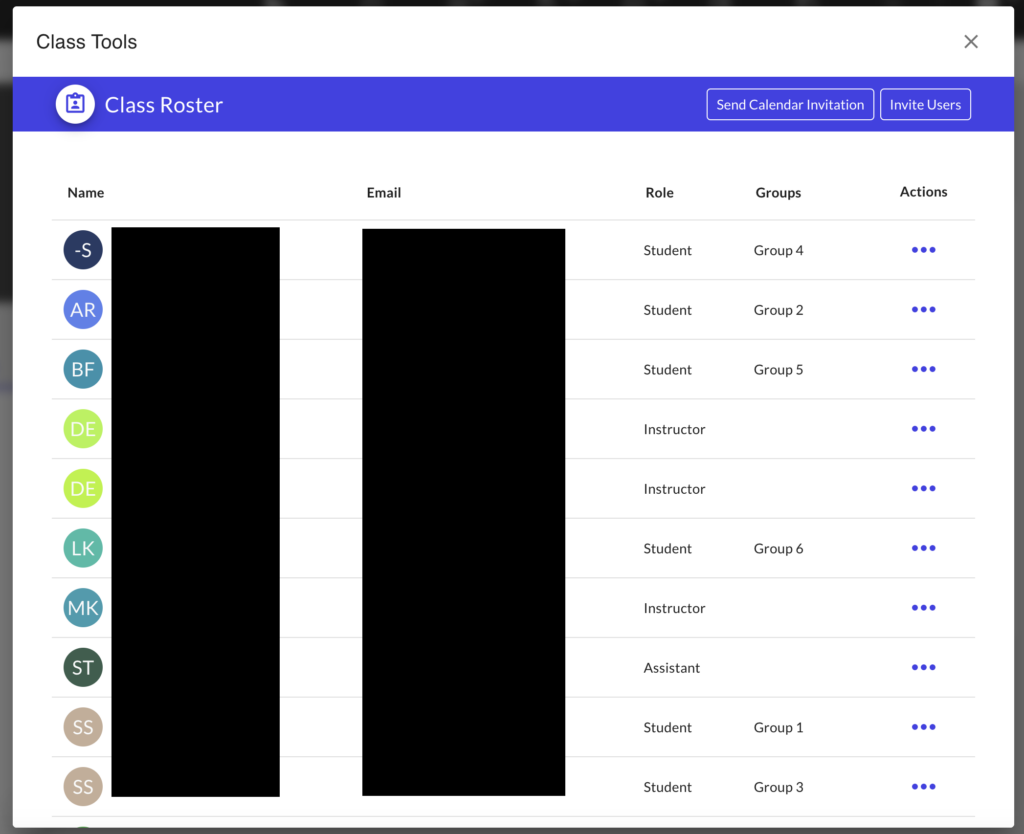Click the Name column header
The height and width of the screenshot is (834, 1024).
click(x=86, y=193)
